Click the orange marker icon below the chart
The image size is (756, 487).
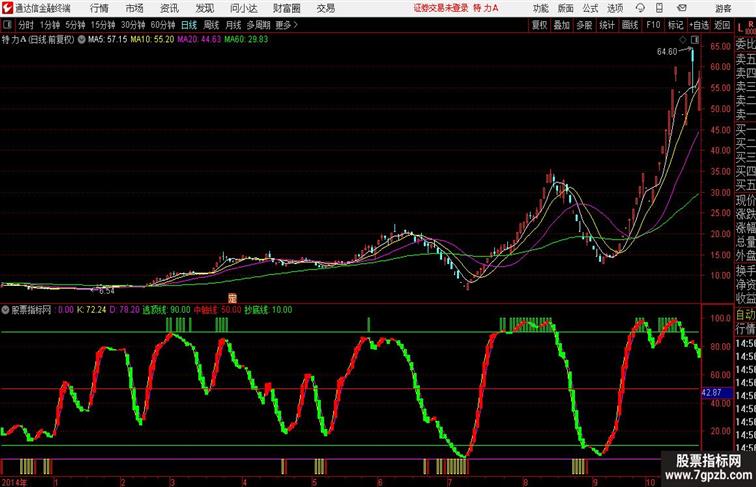click(232, 298)
